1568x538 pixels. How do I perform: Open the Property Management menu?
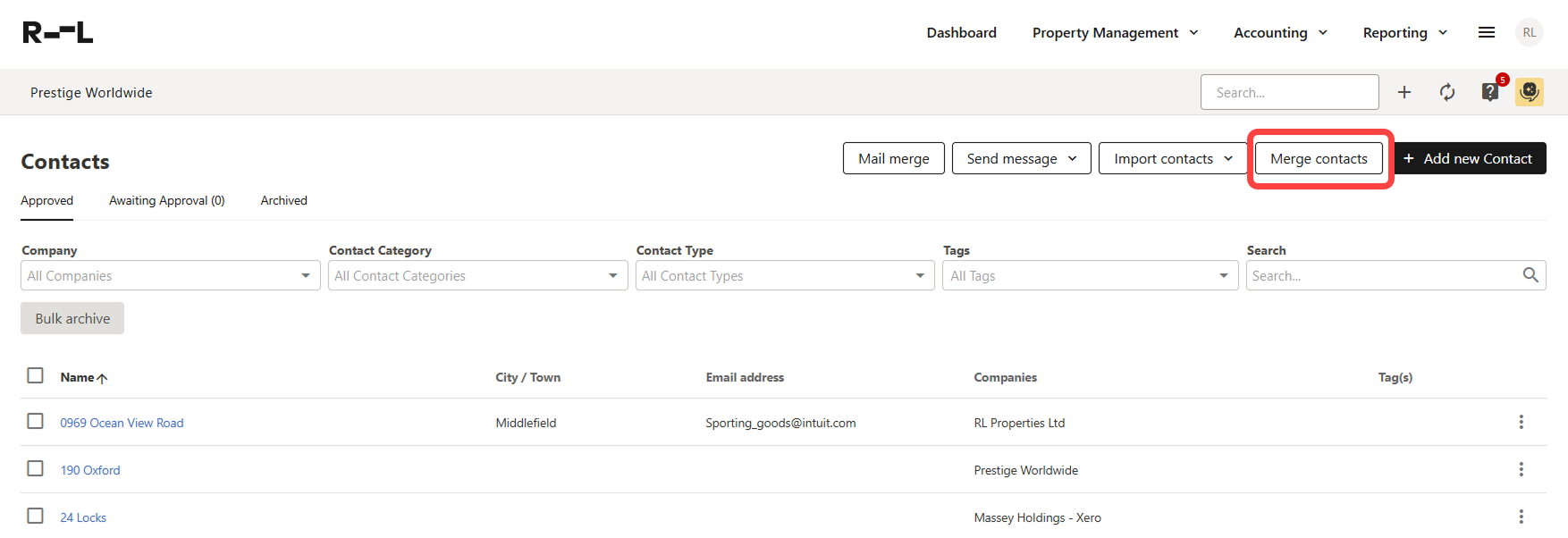click(x=1115, y=32)
